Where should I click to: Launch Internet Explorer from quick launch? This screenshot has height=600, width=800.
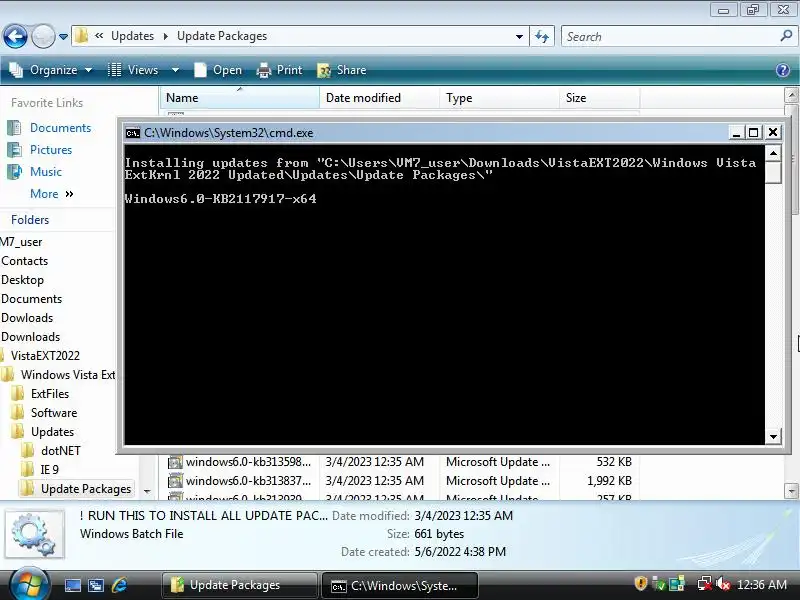pyautogui.click(x=120, y=585)
